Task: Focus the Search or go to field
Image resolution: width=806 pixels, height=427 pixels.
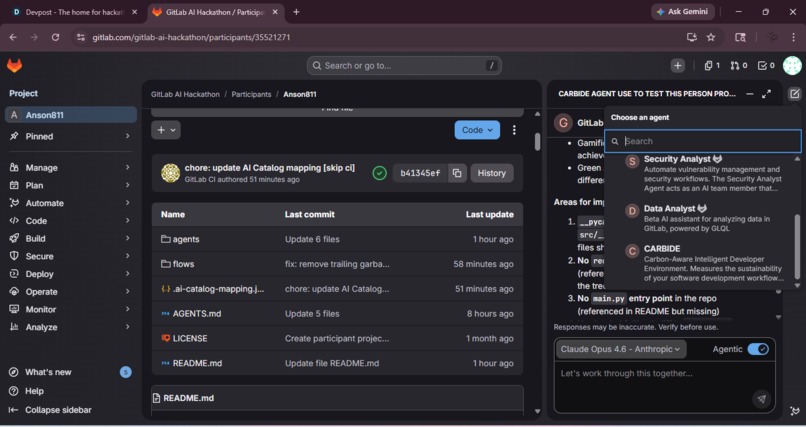Action: [404, 66]
